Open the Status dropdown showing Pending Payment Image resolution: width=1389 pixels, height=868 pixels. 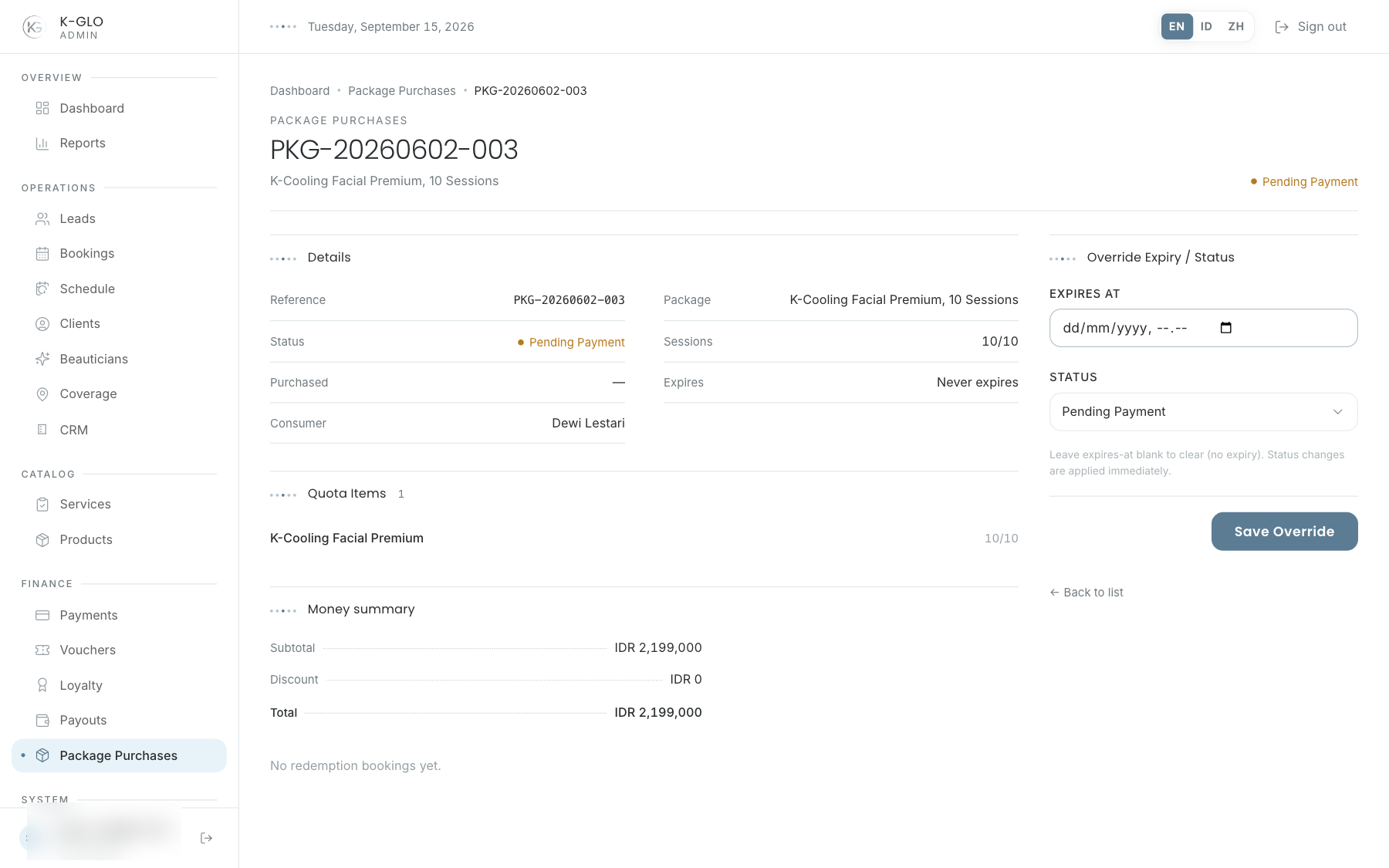[x=1203, y=412]
